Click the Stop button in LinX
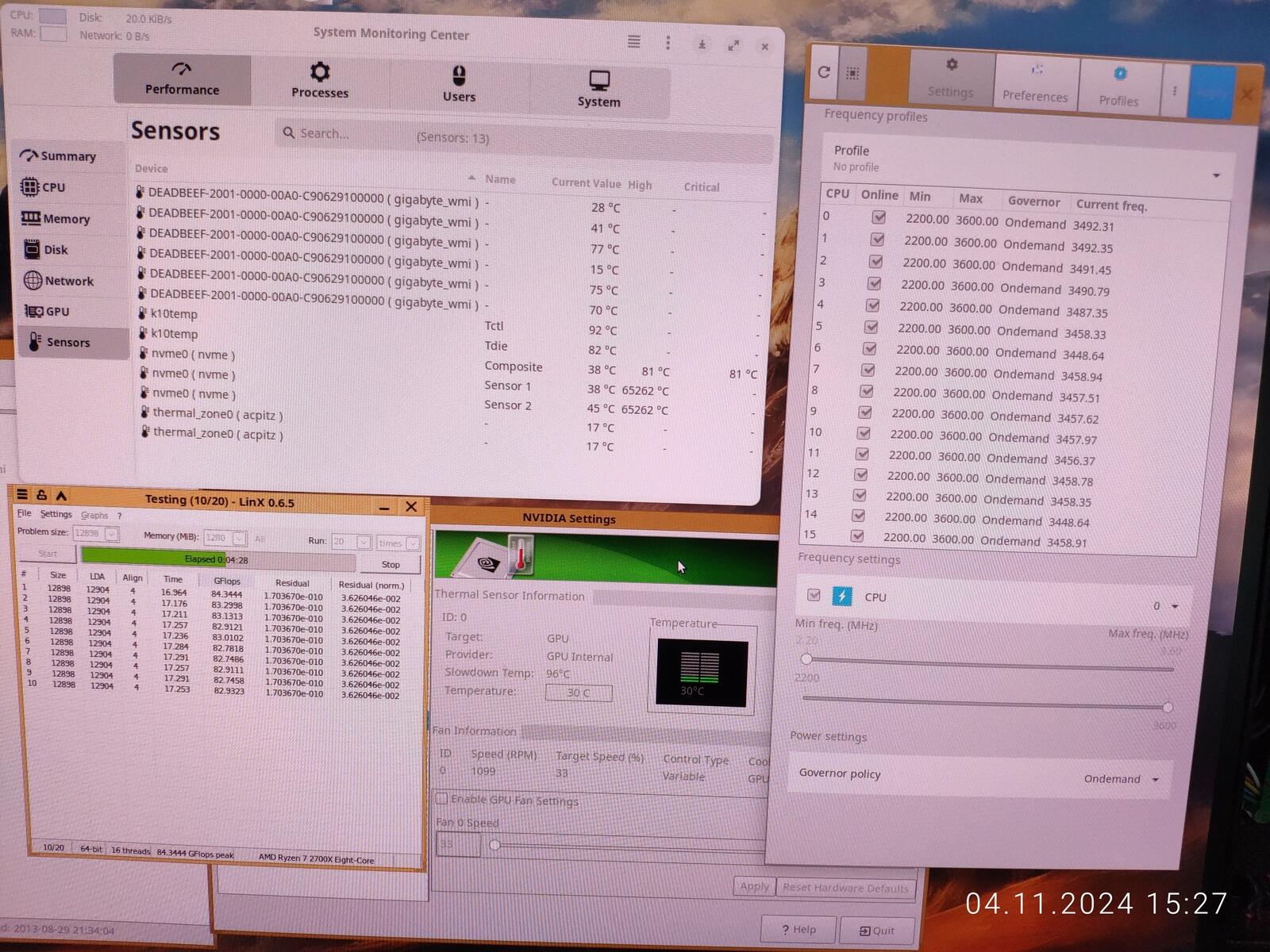 [390, 564]
